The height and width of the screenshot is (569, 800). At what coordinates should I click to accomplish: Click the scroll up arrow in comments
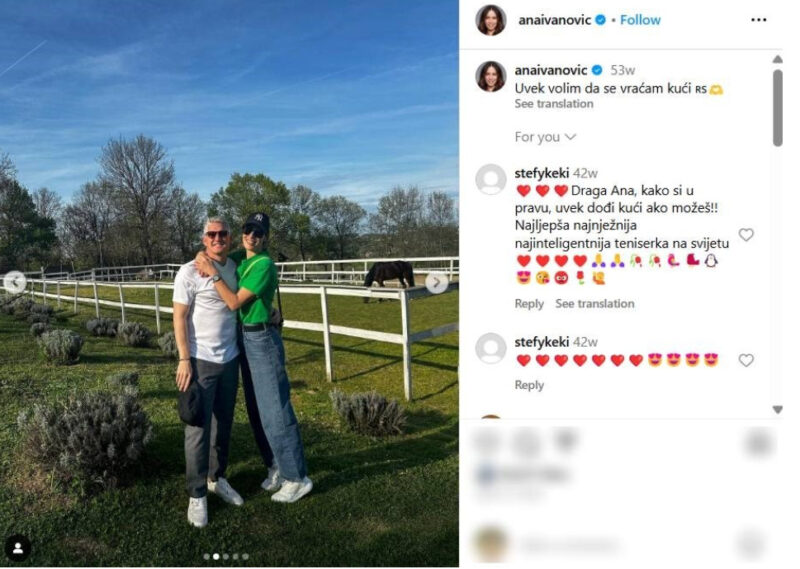click(x=777, y=59)
